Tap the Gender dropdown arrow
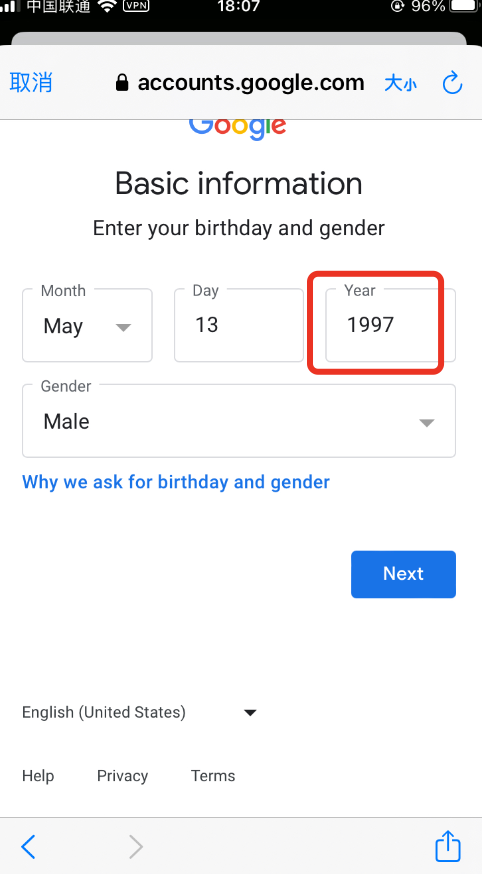The image size is (482, 874). (427, 423)
